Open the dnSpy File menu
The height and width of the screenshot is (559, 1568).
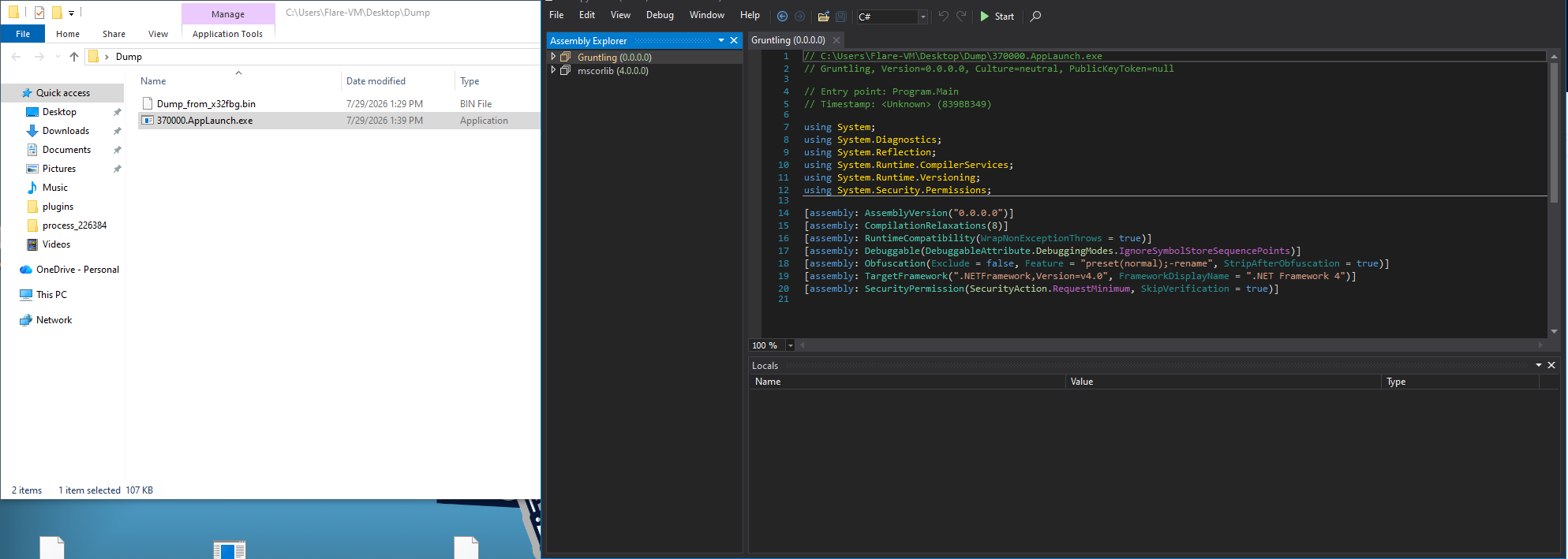tap(556, 15)
